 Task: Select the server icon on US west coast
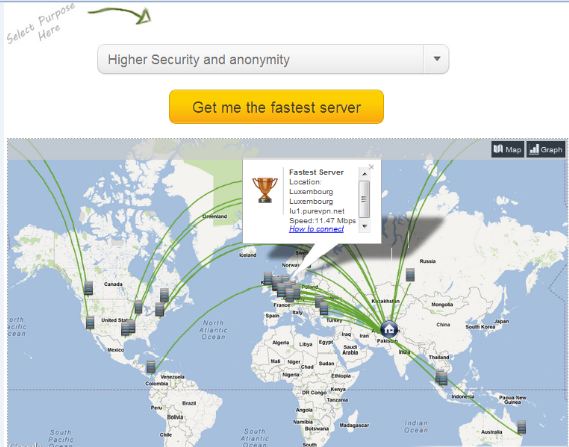click(90, 323)
